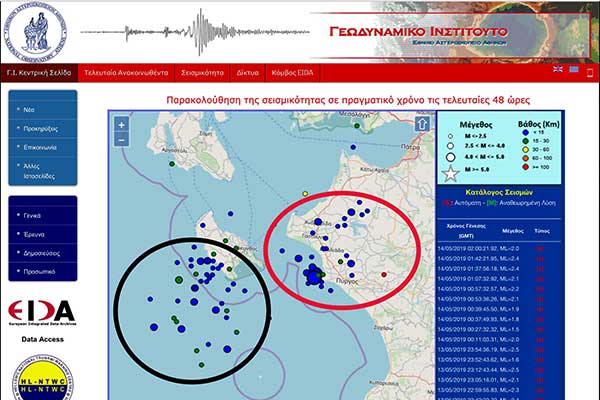Open the Τελευταία Ανακοινωθέντα menu
This screenshot has height=400, width=600.
128,72
